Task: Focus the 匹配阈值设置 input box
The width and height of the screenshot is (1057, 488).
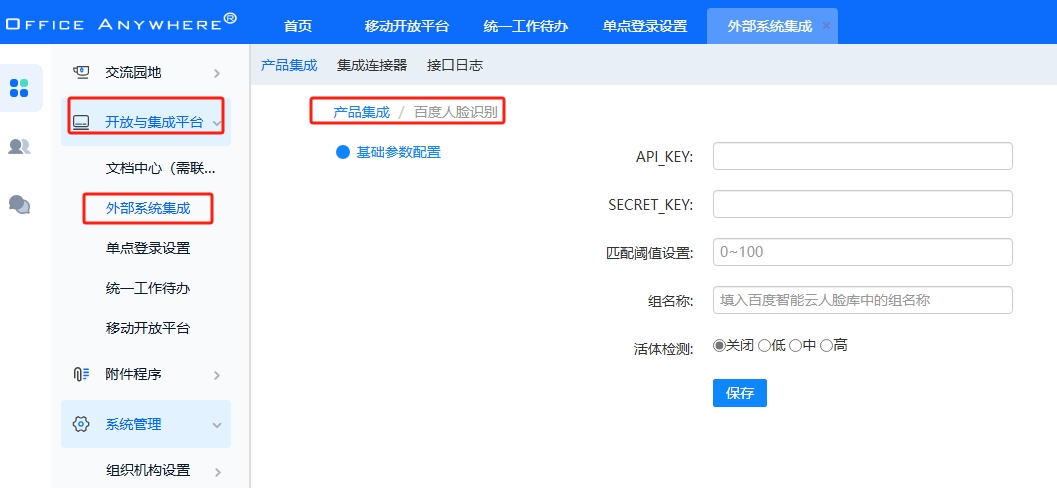Action: pyautogui.click(x=862, y=252)
